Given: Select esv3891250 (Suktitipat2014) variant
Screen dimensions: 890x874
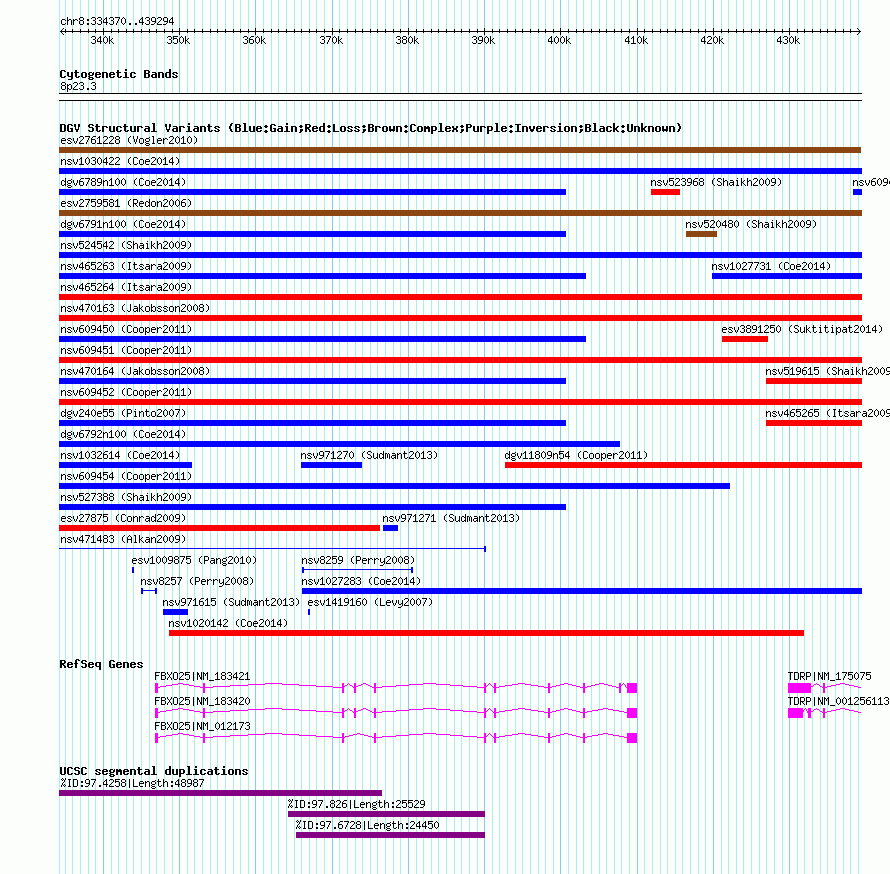Looking at the screenshot, I should click(x=745, y=339).
